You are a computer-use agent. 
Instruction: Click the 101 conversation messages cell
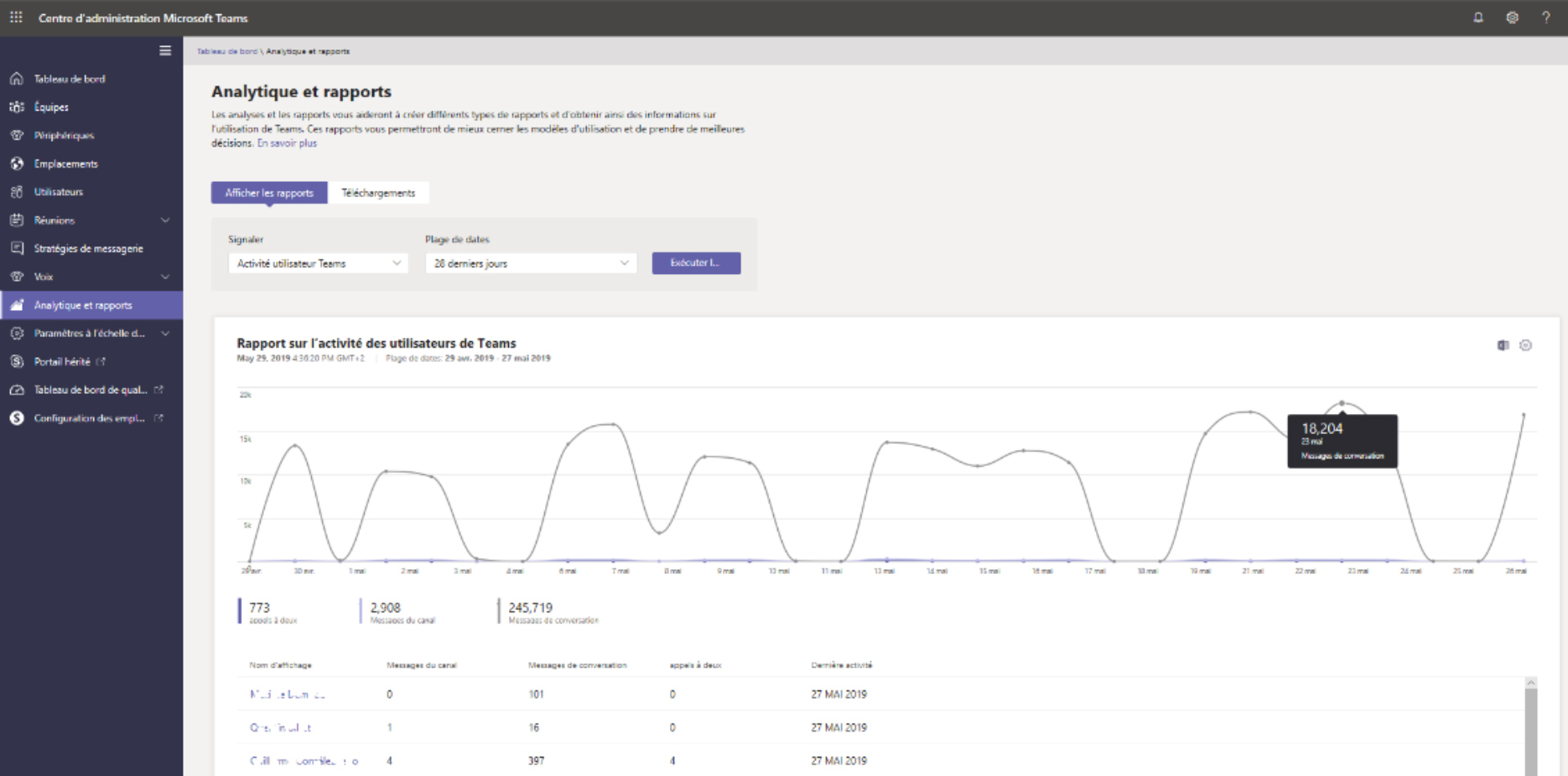click(x=536, y=694)
